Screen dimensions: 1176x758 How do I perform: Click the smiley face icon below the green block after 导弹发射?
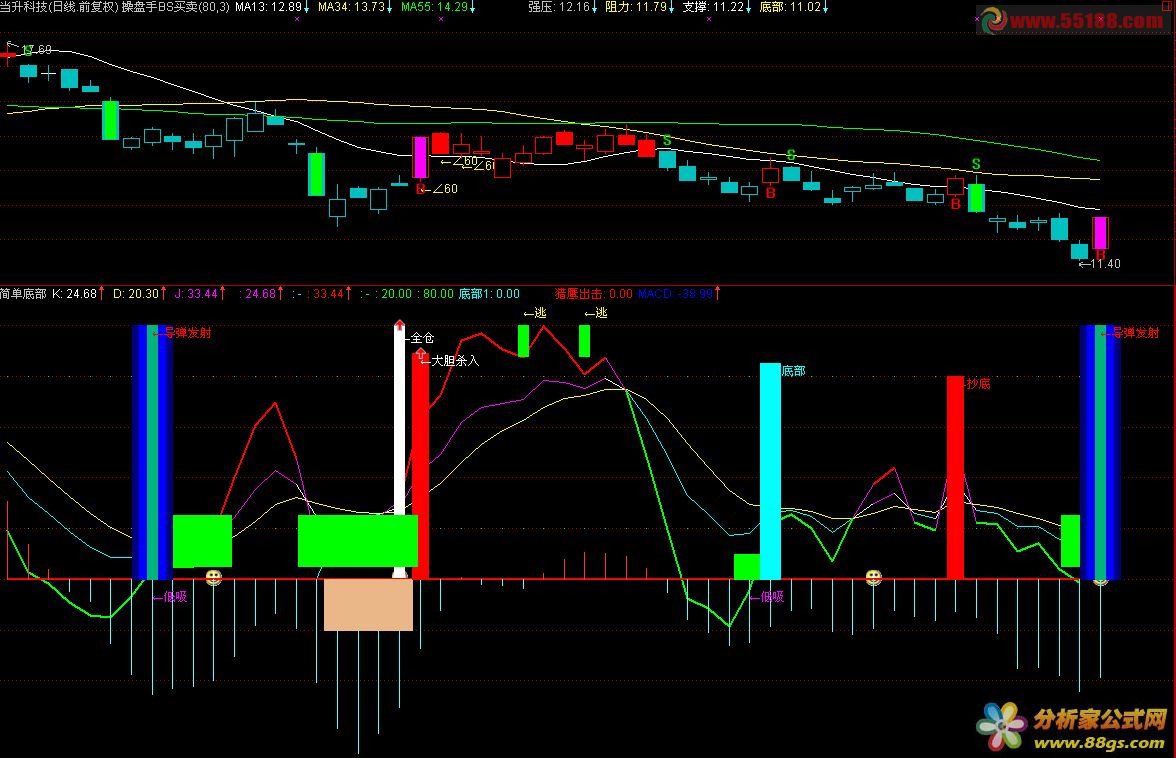[x=214, y=577]
